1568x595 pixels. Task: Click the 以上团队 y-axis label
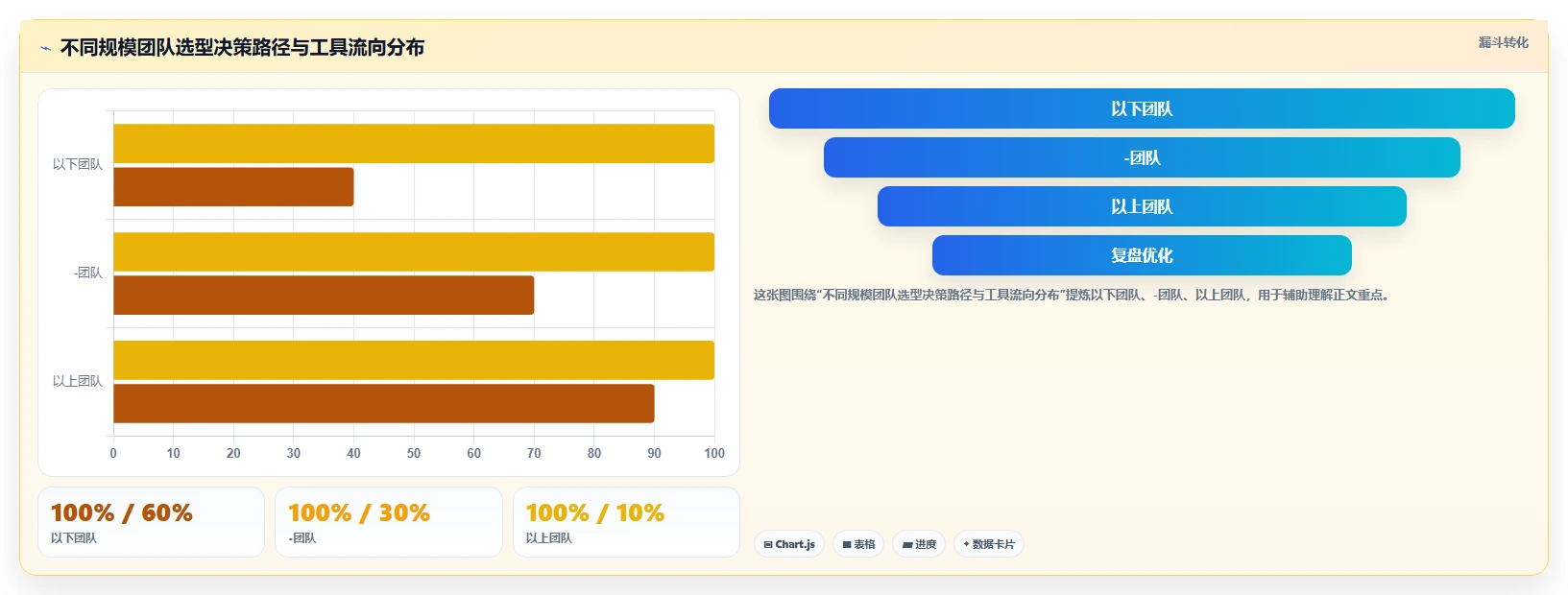(77, 382)
